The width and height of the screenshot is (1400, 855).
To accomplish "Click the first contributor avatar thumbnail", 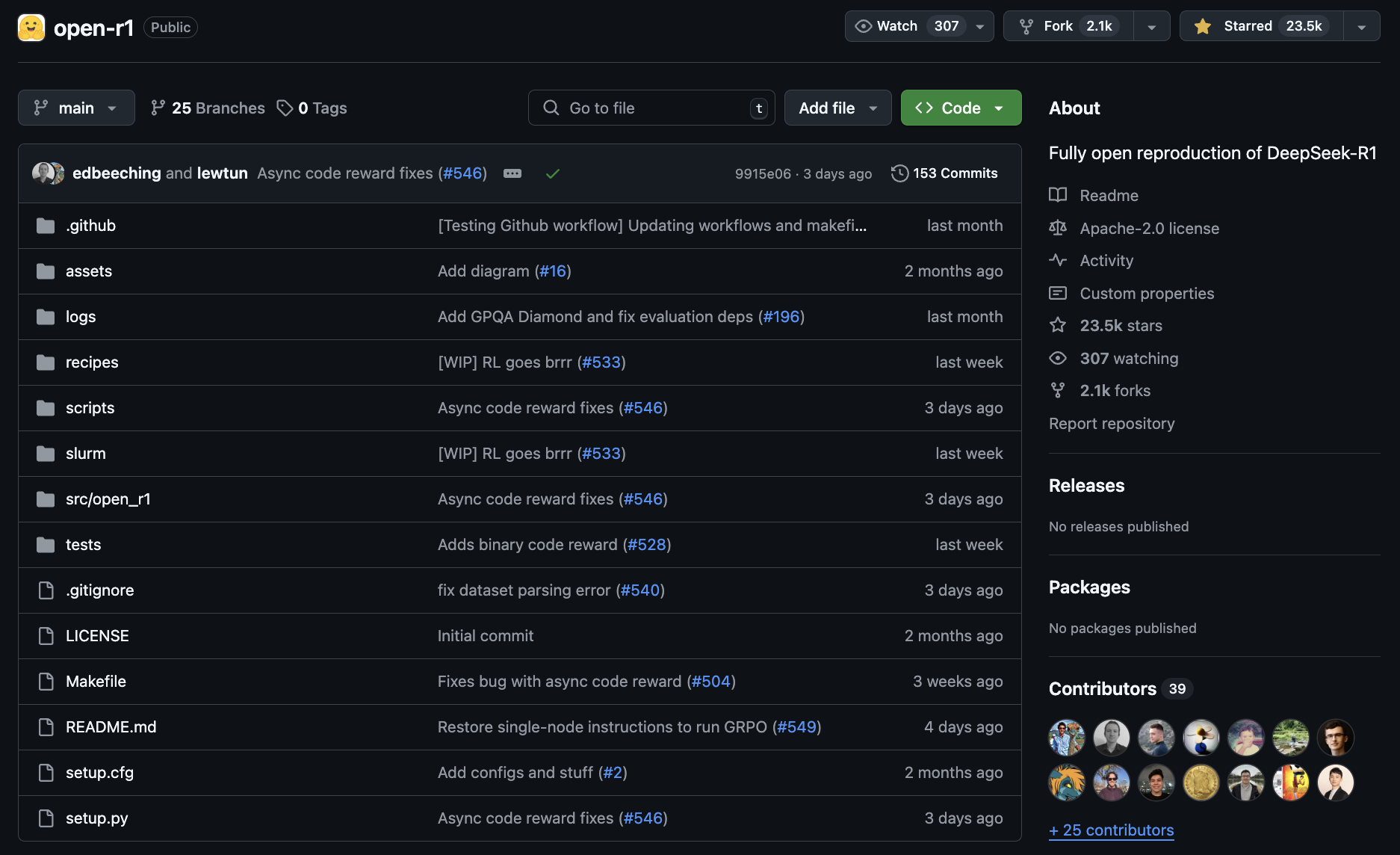I will click(x=1067, y=738).
